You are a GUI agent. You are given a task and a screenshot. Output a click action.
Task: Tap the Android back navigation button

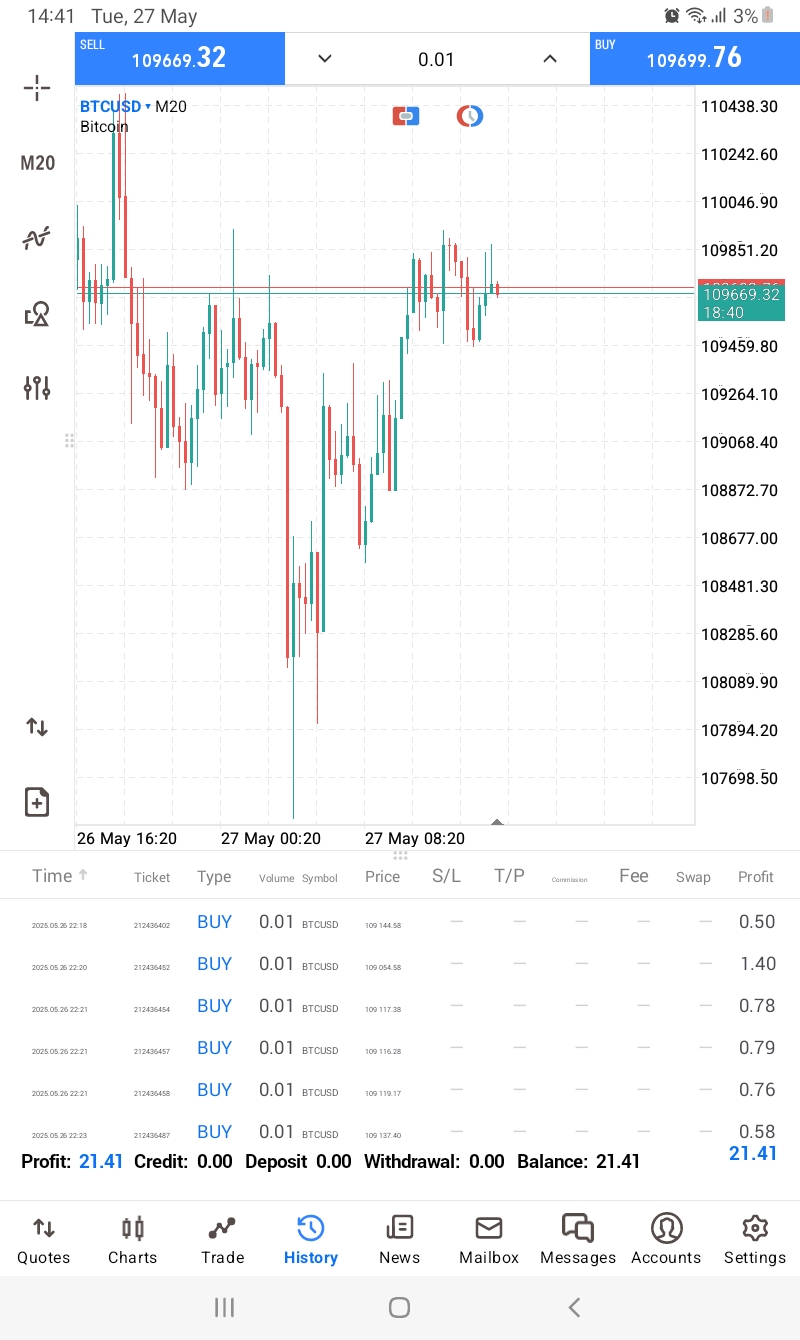[x=574, y=1307]
